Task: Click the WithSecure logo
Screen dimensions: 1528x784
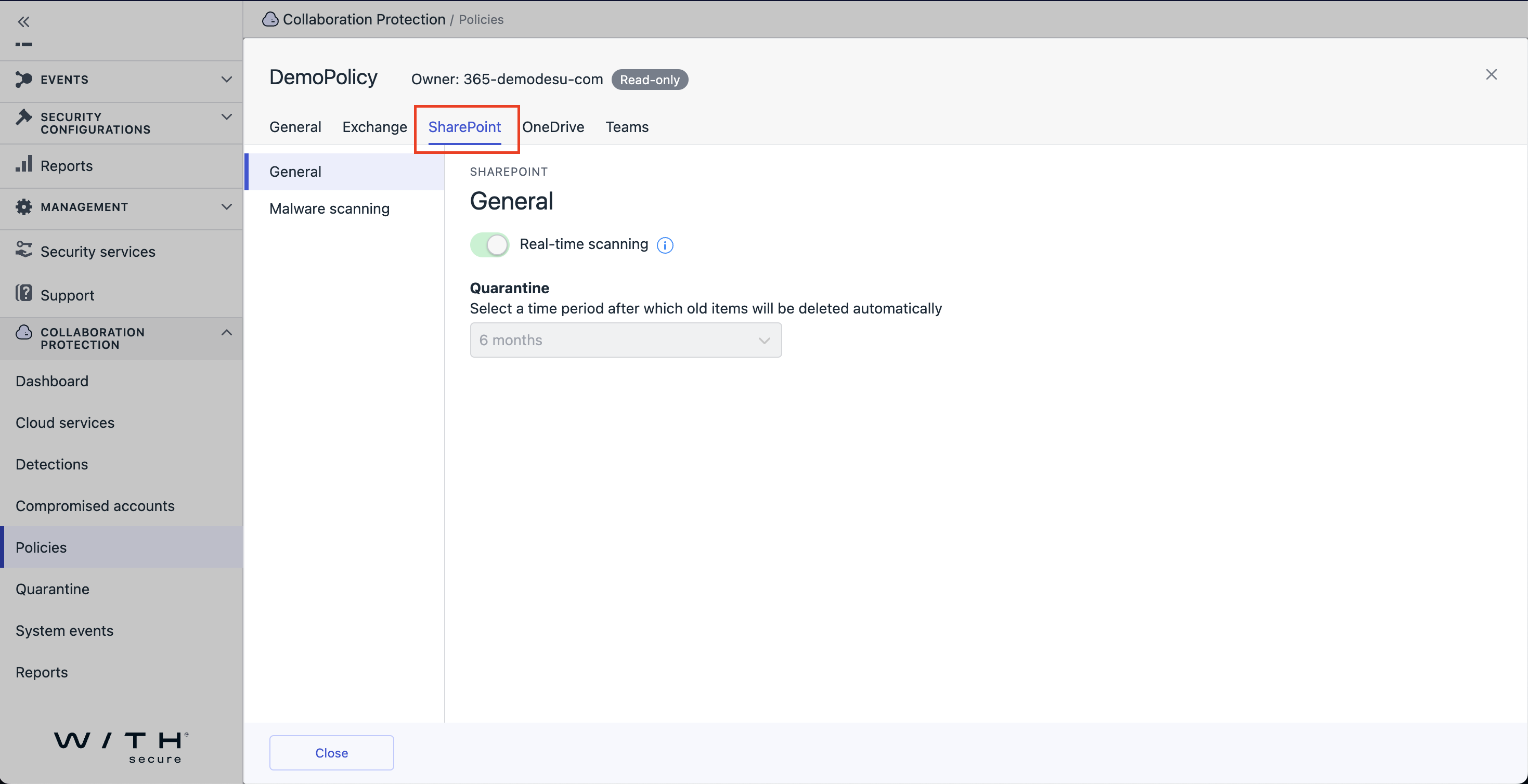Action: click(122, 747)
